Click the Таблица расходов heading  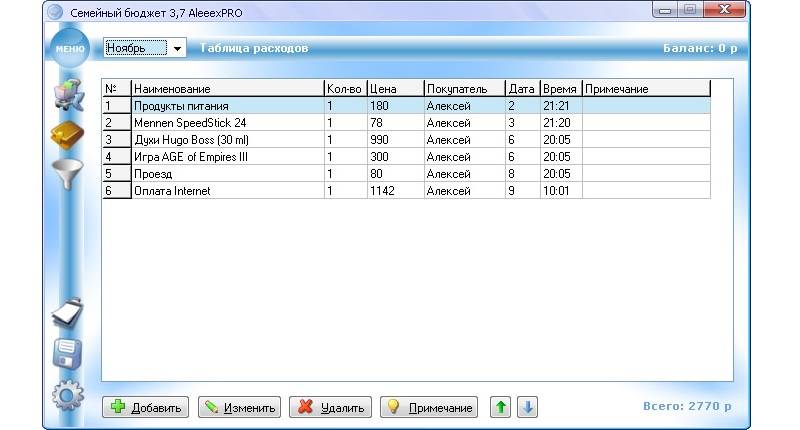click(254, 48)
